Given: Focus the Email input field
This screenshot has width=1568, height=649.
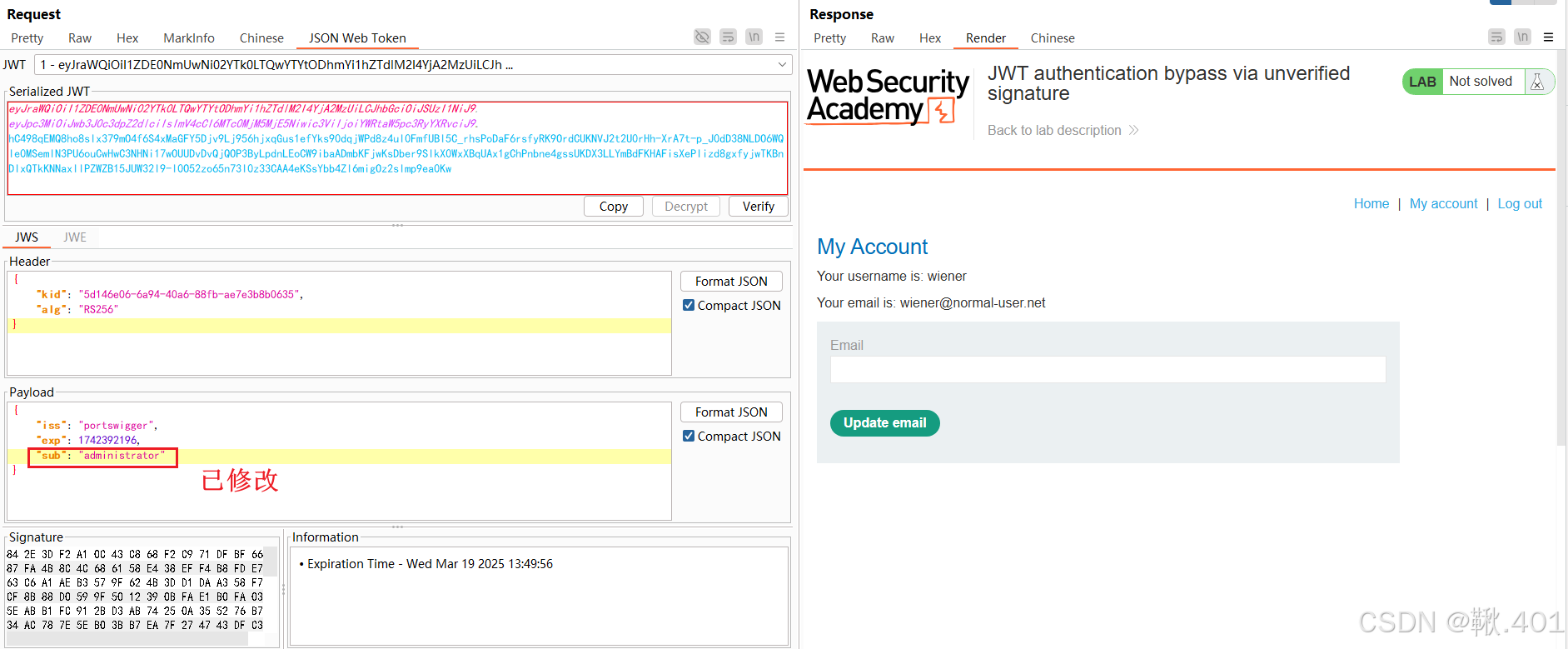Looking at the screenshot, I should (x=1108, y=370).
